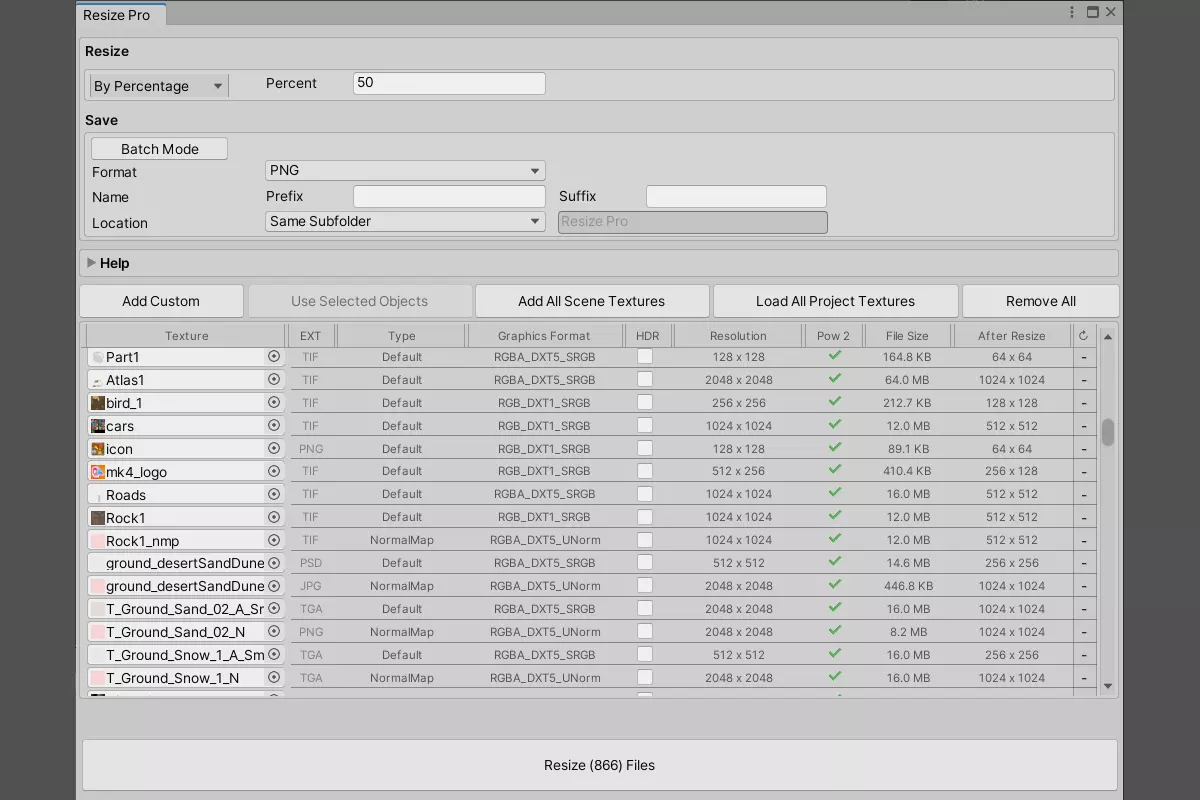Sort by Graphics Format column header

point(544,336)
